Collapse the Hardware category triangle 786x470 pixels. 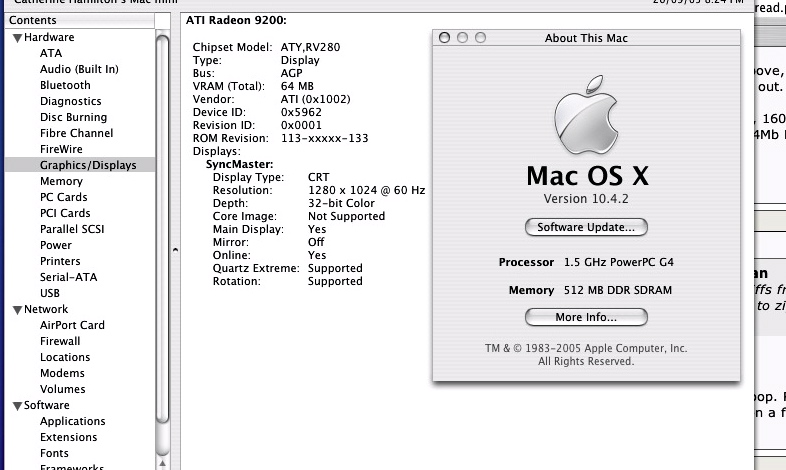tap(18, 38)
